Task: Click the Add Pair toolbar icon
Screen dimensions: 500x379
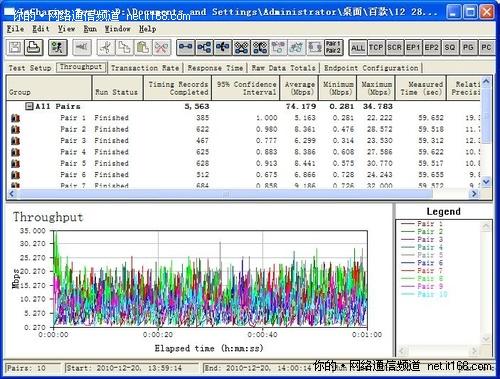Action: (x=186, y=48)
